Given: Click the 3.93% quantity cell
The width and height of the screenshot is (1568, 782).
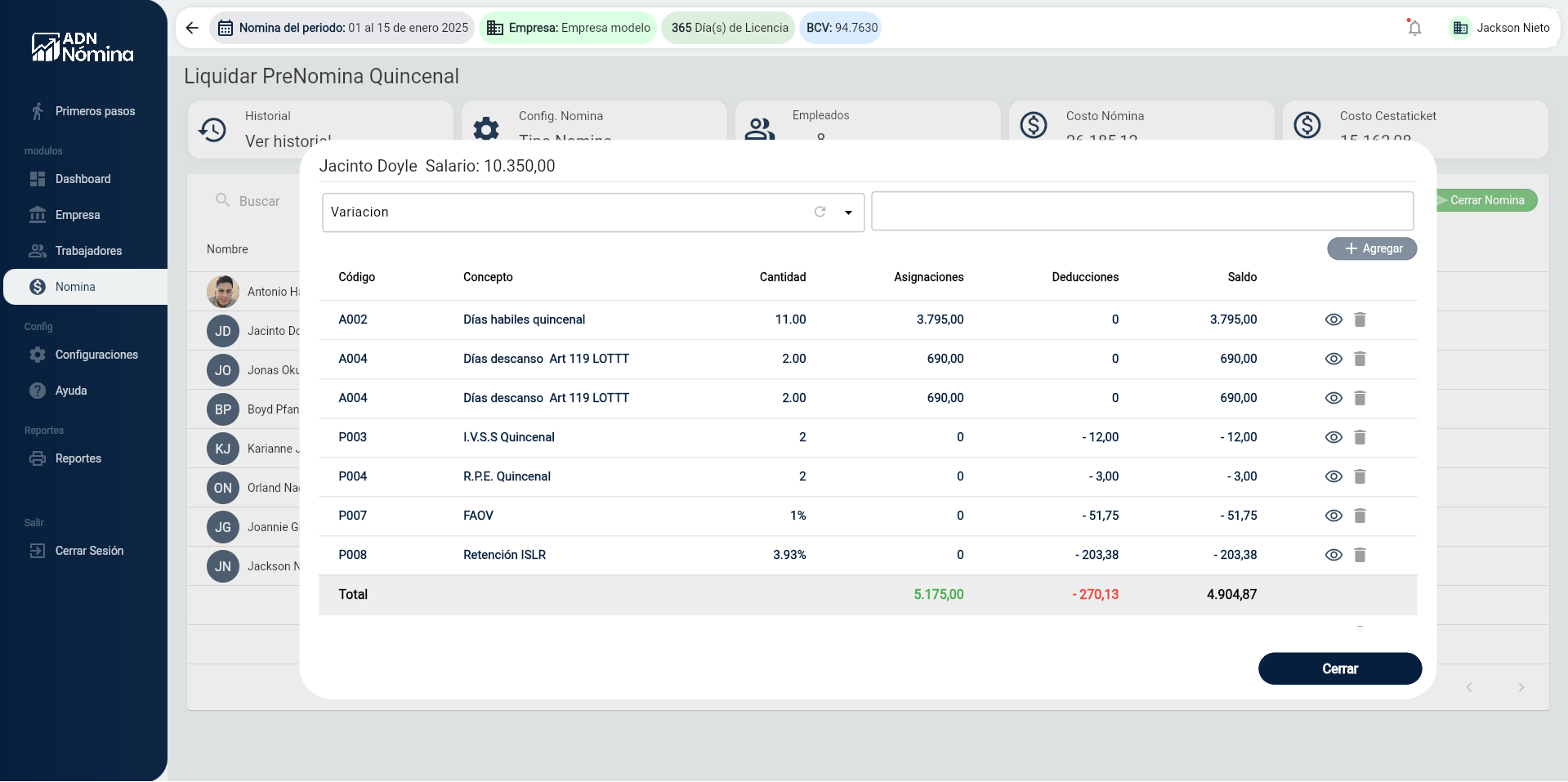Looking at the screenshot, I should coord(789,555).
